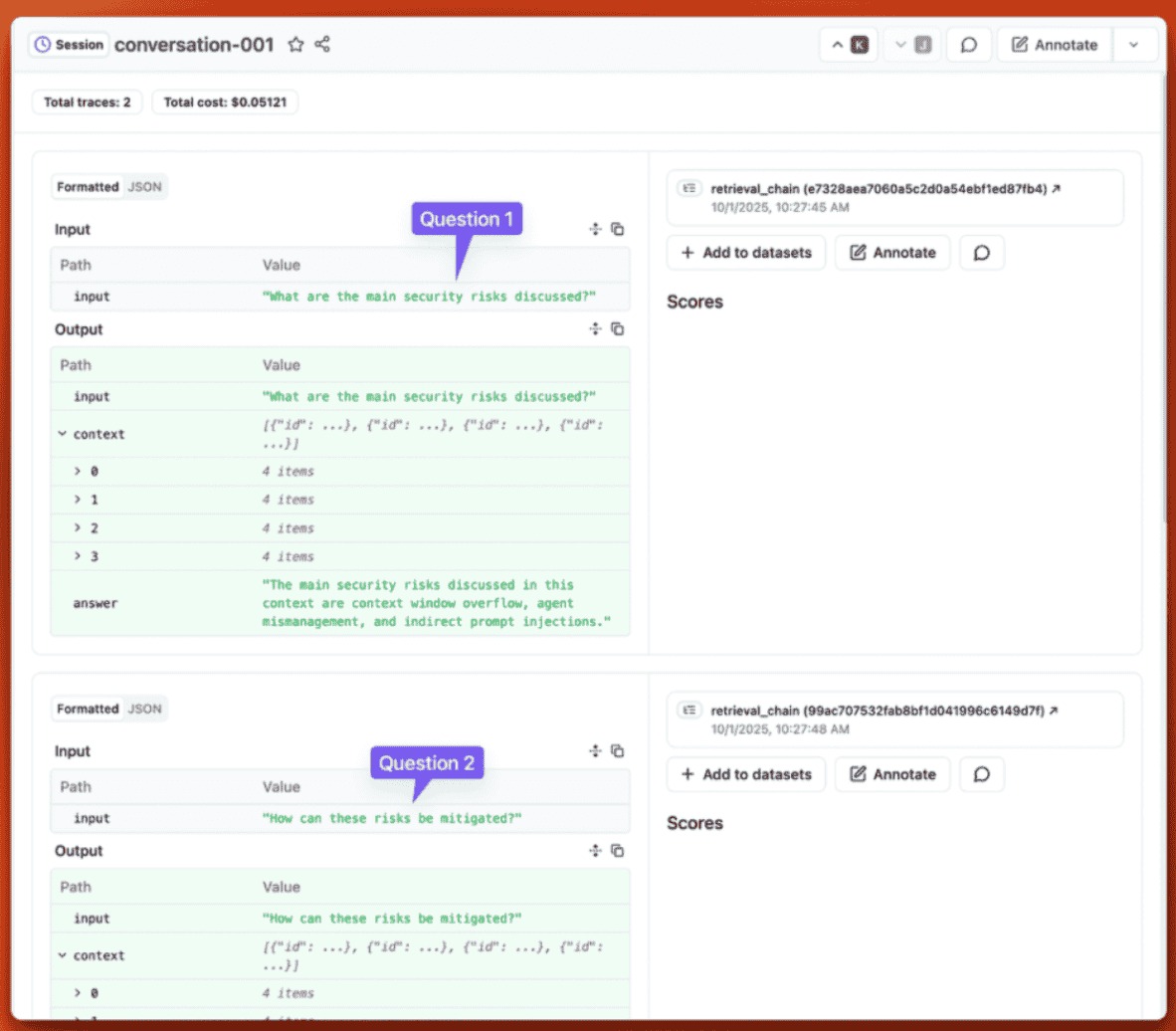Click the share icon beside session title

tap(322, 45)
